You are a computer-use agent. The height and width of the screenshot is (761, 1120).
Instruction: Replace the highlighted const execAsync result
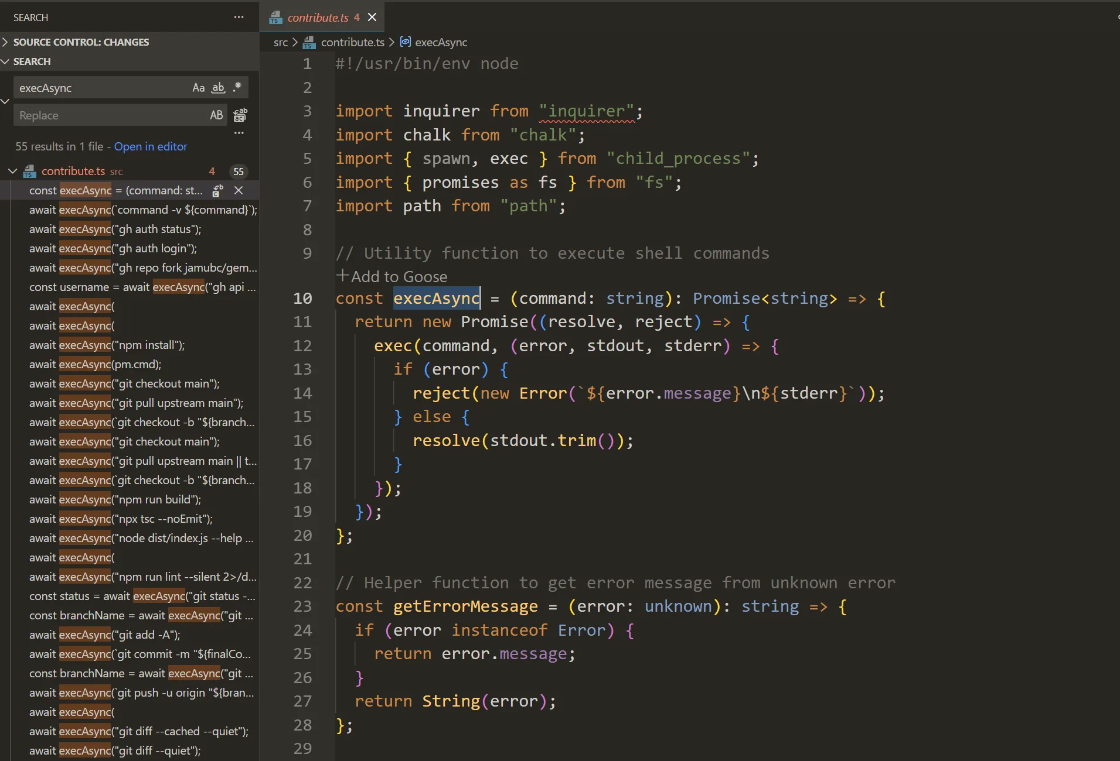tap(218, 190)
